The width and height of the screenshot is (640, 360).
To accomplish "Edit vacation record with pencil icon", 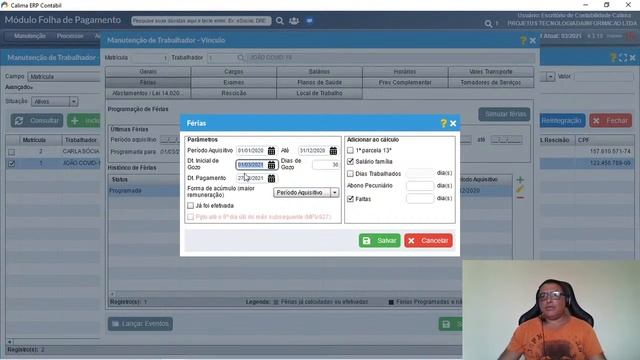I will click(520, 189).
